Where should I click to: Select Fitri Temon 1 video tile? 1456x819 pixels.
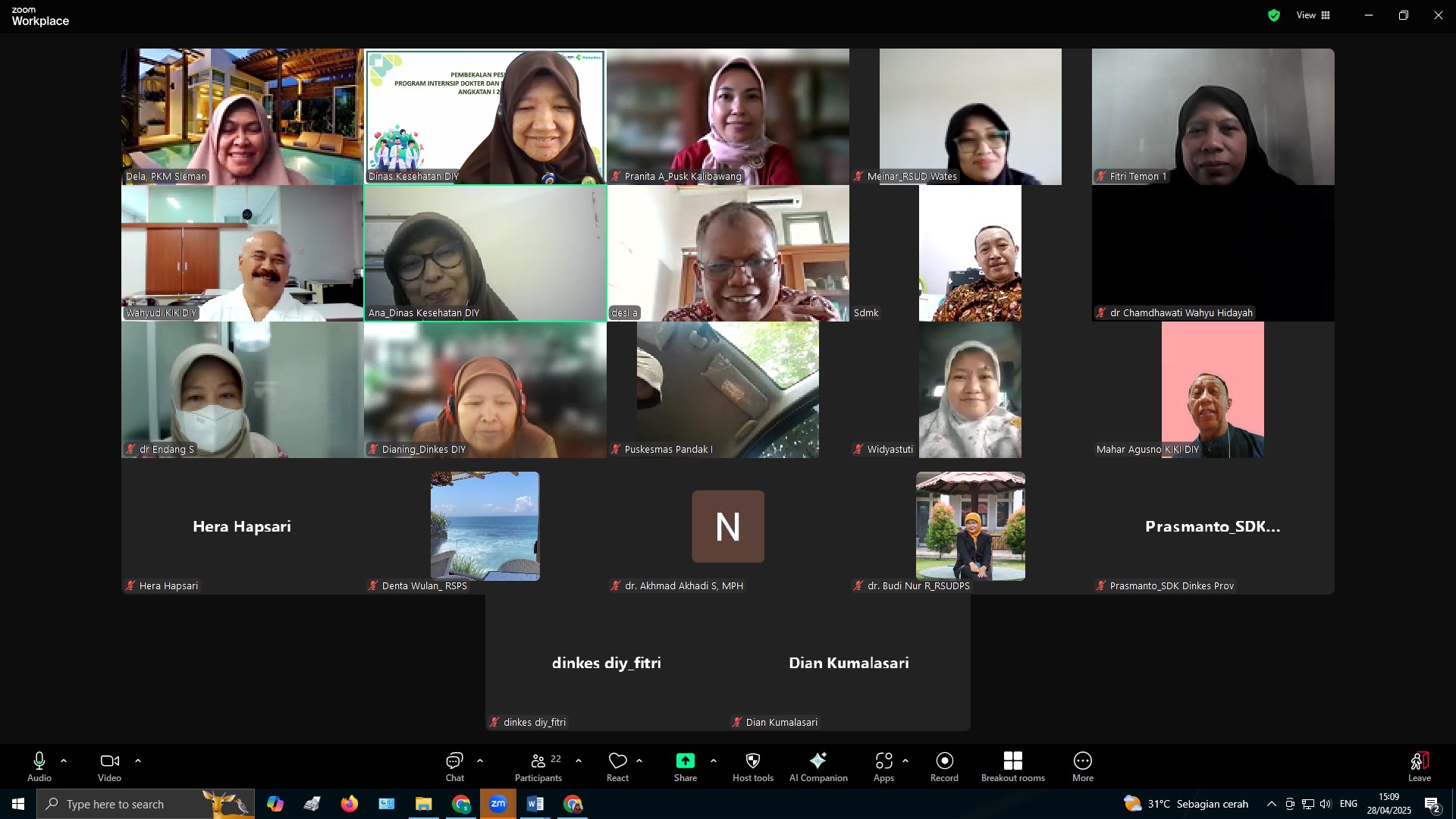pyautogui.click(x=1213, y=117)
